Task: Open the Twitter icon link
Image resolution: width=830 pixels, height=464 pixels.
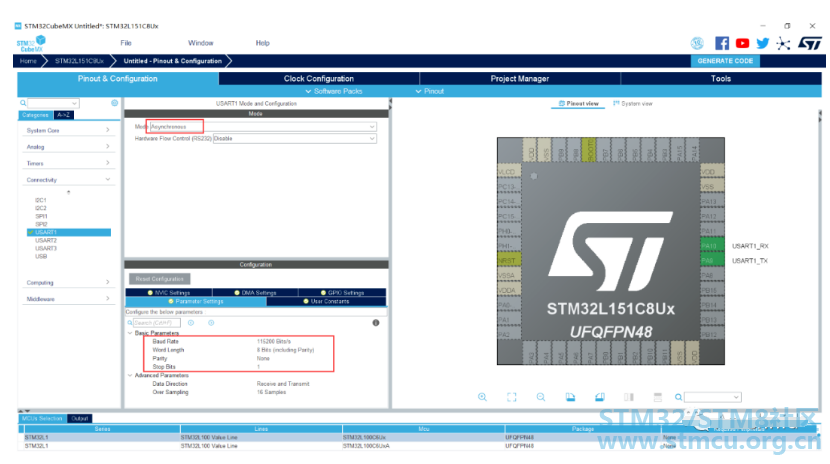Action: pos(762,43)
